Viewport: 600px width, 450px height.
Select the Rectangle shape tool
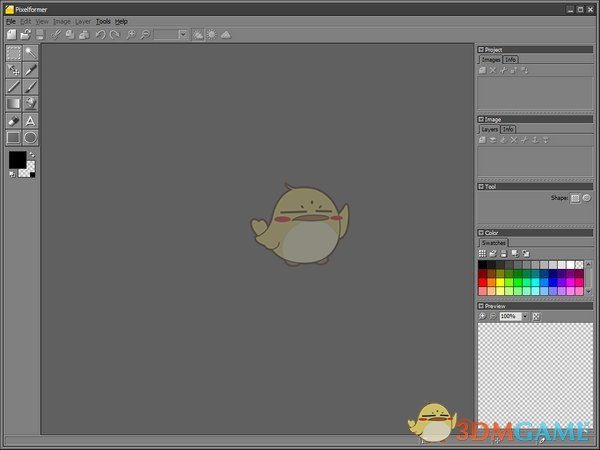pyautogui.click(x=13, y=138)
